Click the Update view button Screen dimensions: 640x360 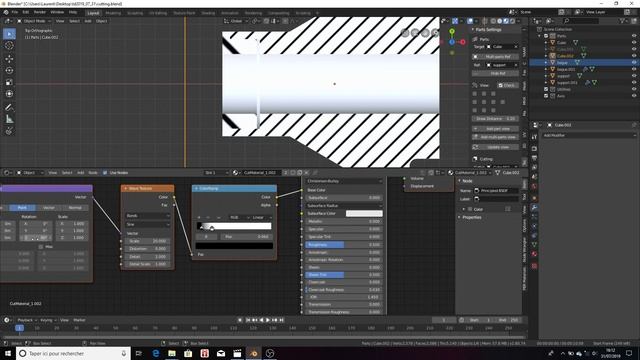coord(496,147)
